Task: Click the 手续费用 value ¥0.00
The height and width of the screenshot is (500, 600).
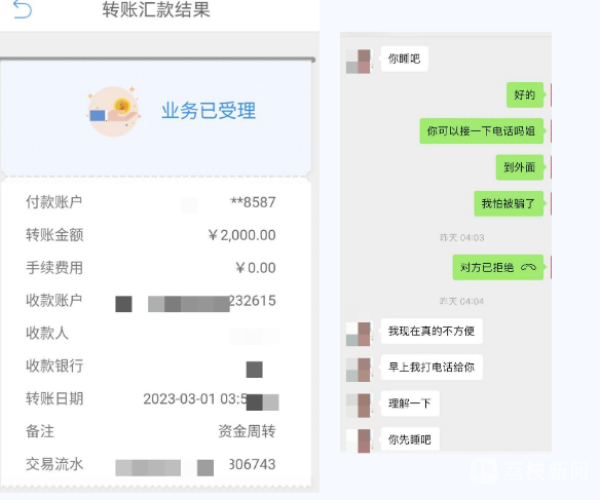Action: coord(255,268)
